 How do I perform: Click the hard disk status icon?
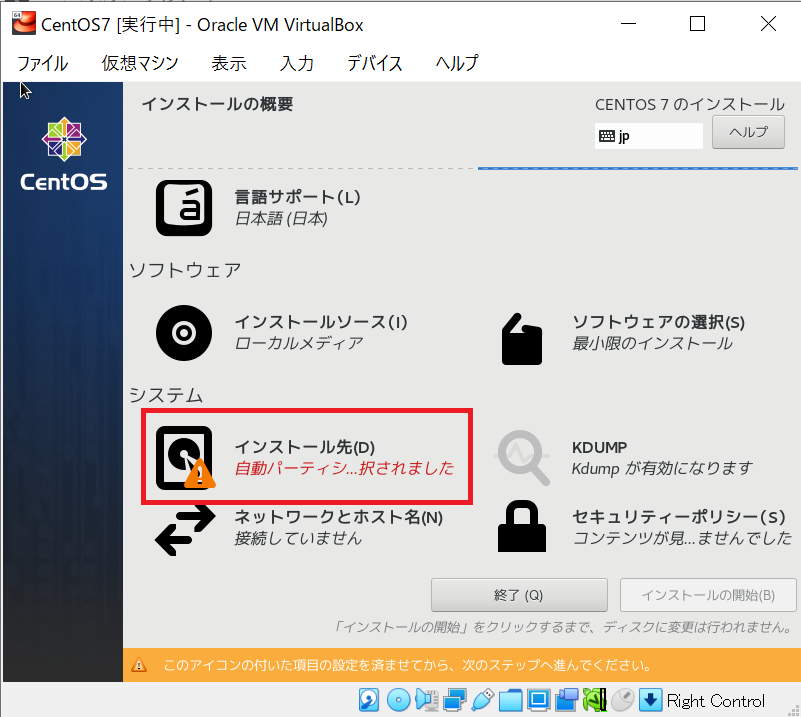(x=369, y=700)
